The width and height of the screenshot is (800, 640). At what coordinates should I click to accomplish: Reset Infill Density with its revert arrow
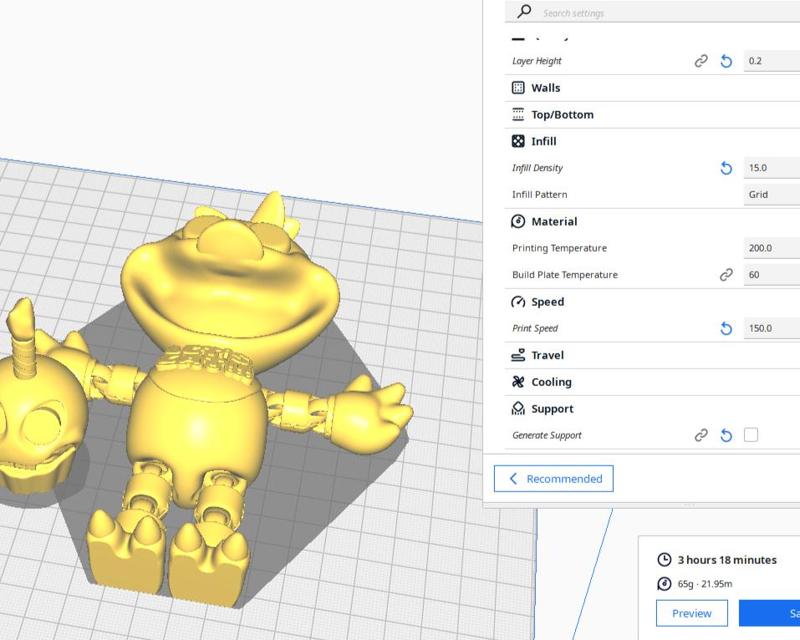coord(726,168)
